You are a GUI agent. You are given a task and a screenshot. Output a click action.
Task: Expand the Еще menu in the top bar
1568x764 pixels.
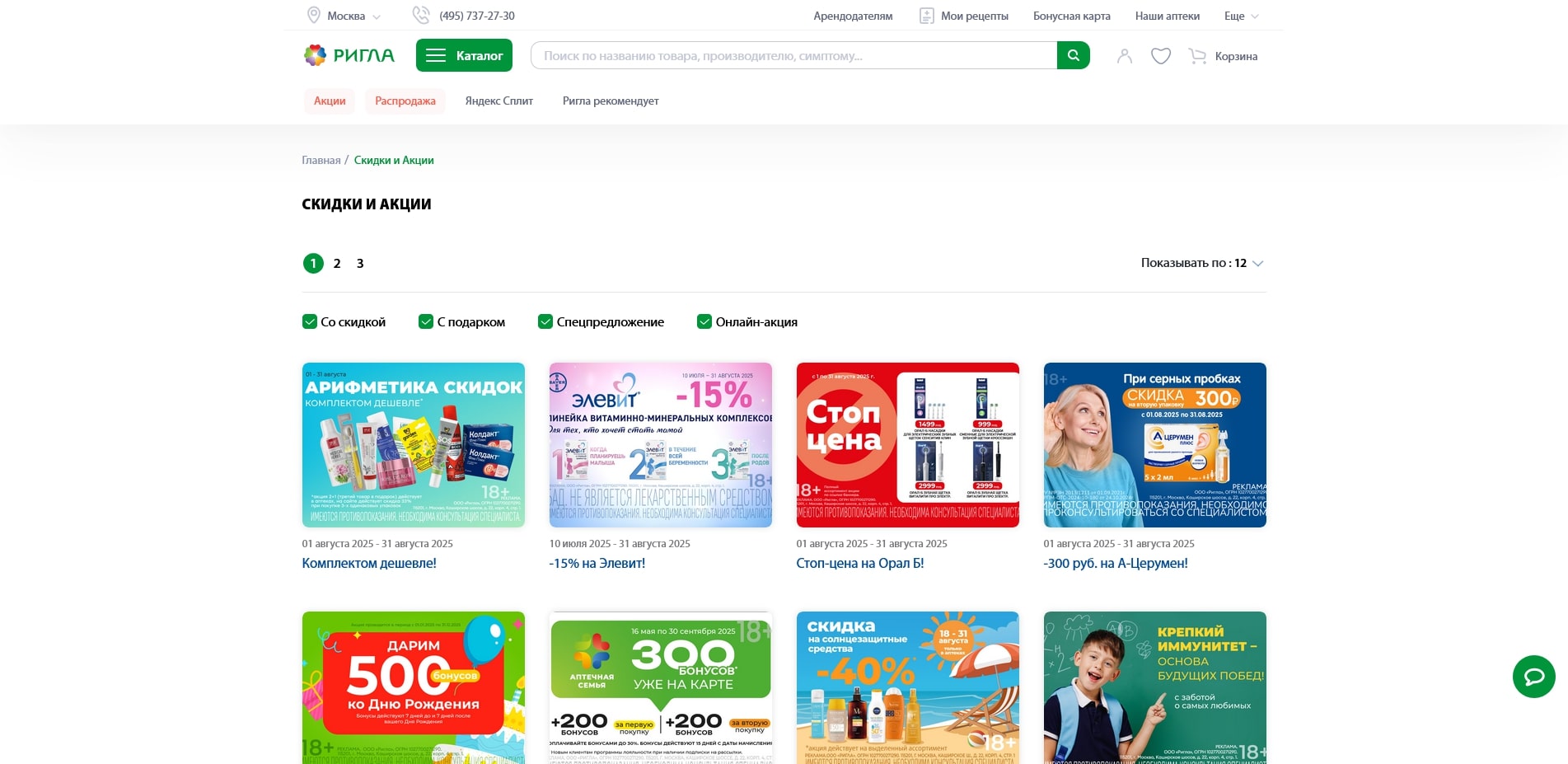tap(1241, 16)
